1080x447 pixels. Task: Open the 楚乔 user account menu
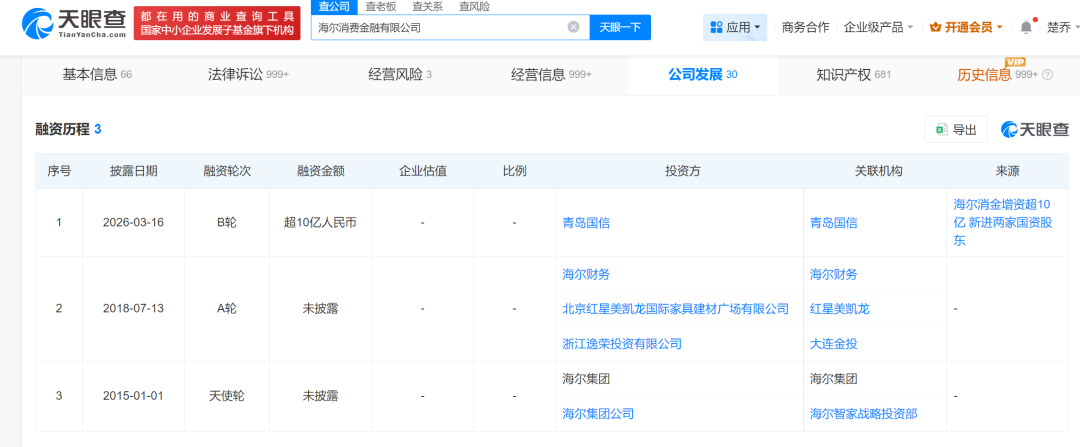tap(1062, 28)
